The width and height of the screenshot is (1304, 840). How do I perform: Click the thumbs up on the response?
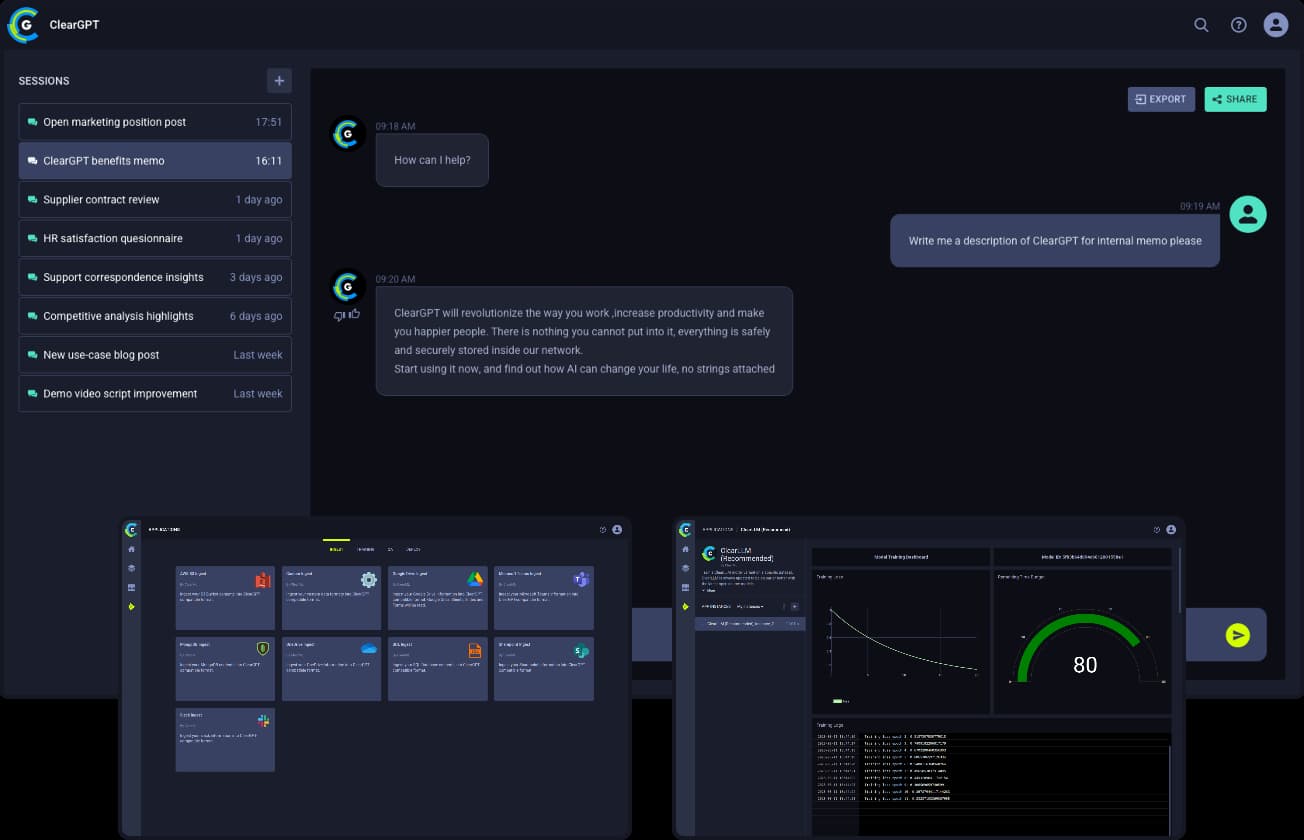(x=354, y=314)
